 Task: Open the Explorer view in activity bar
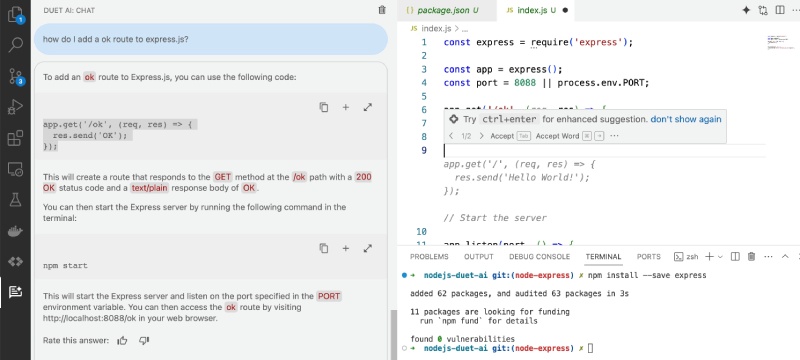pos(15,14)
